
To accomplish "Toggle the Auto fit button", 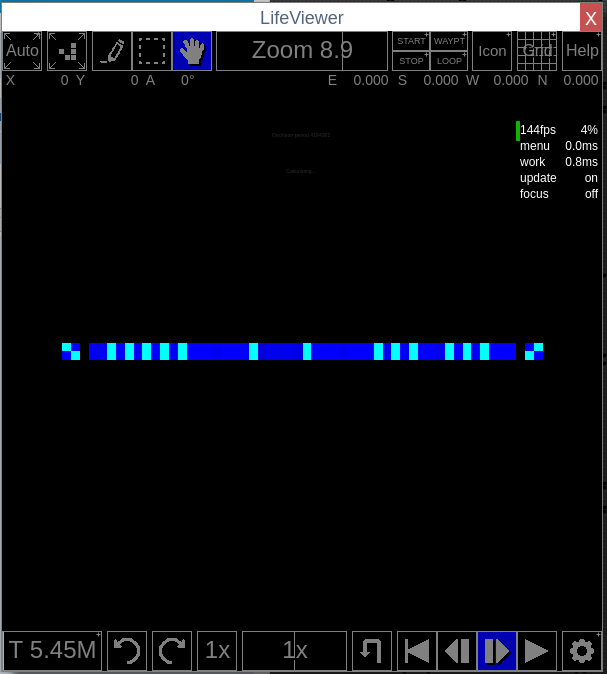I will (x=22, y=51).
